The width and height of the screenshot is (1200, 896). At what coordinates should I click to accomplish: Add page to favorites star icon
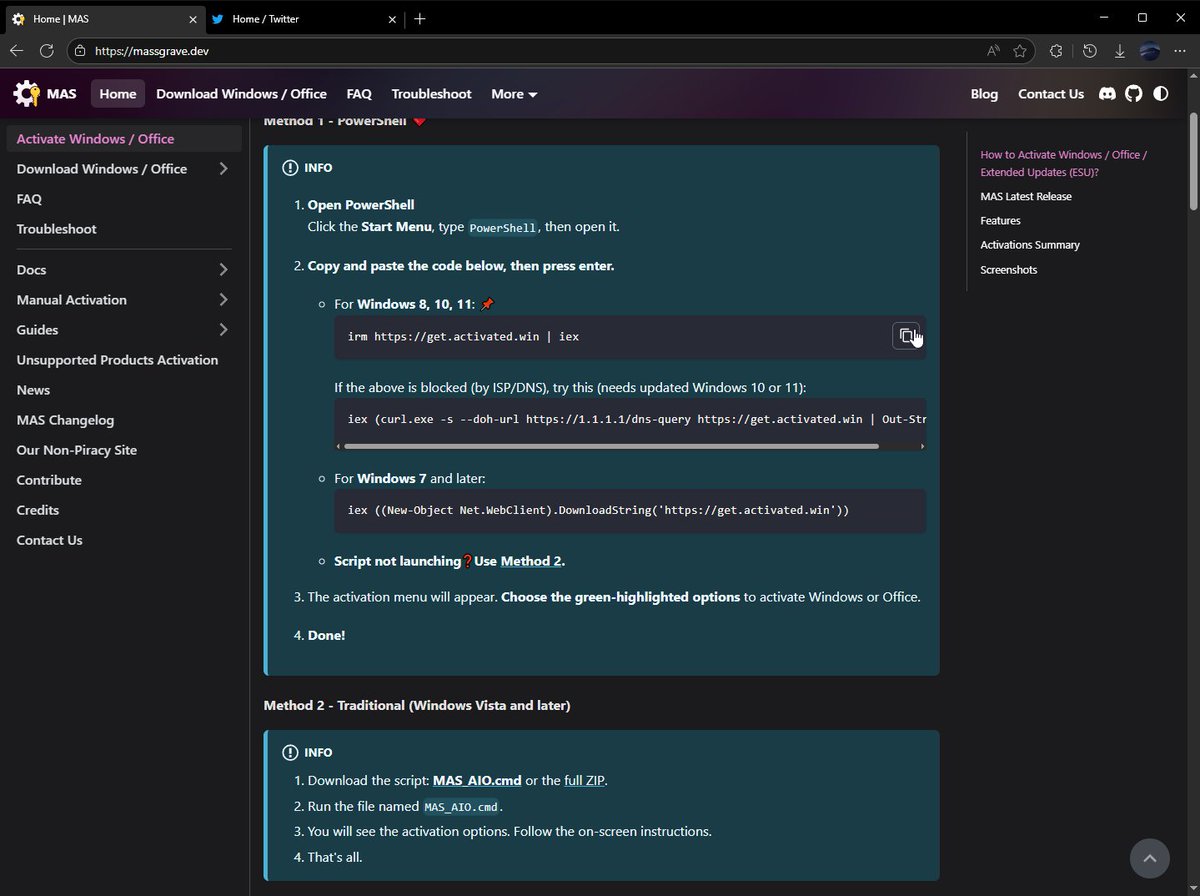(x=1020, y=51)
